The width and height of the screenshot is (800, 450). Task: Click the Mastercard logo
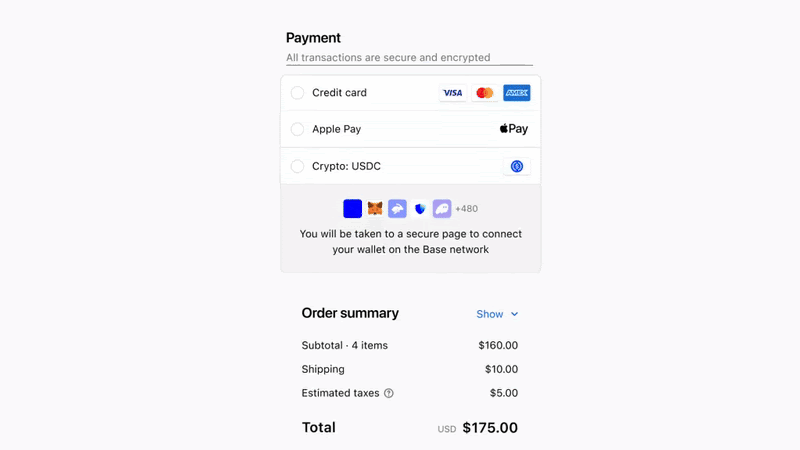485,93
